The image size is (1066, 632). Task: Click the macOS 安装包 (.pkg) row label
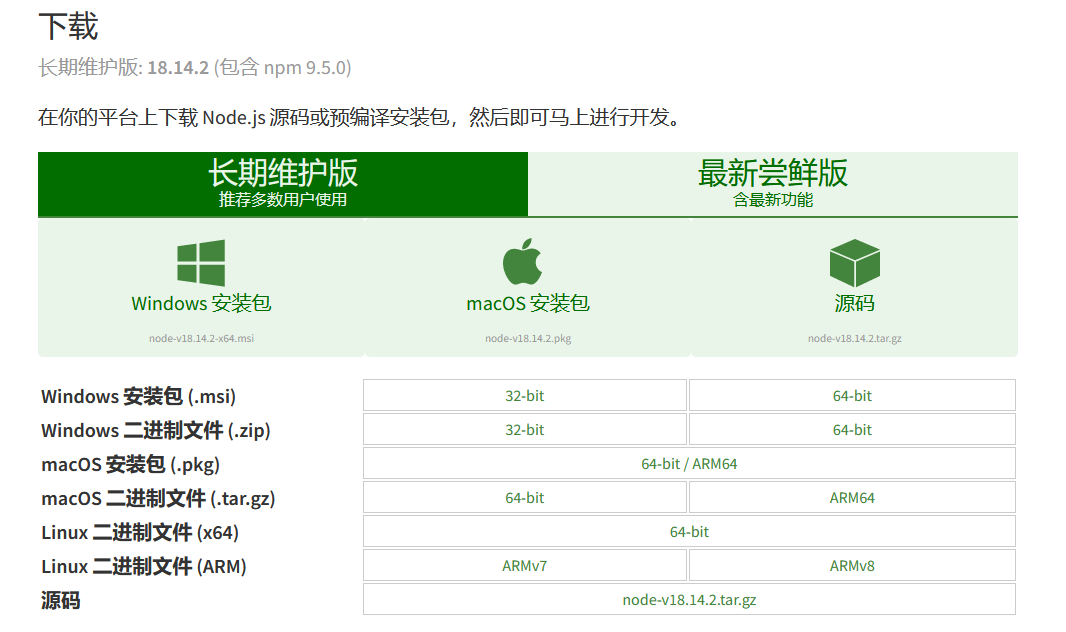(x=131, y=464)
